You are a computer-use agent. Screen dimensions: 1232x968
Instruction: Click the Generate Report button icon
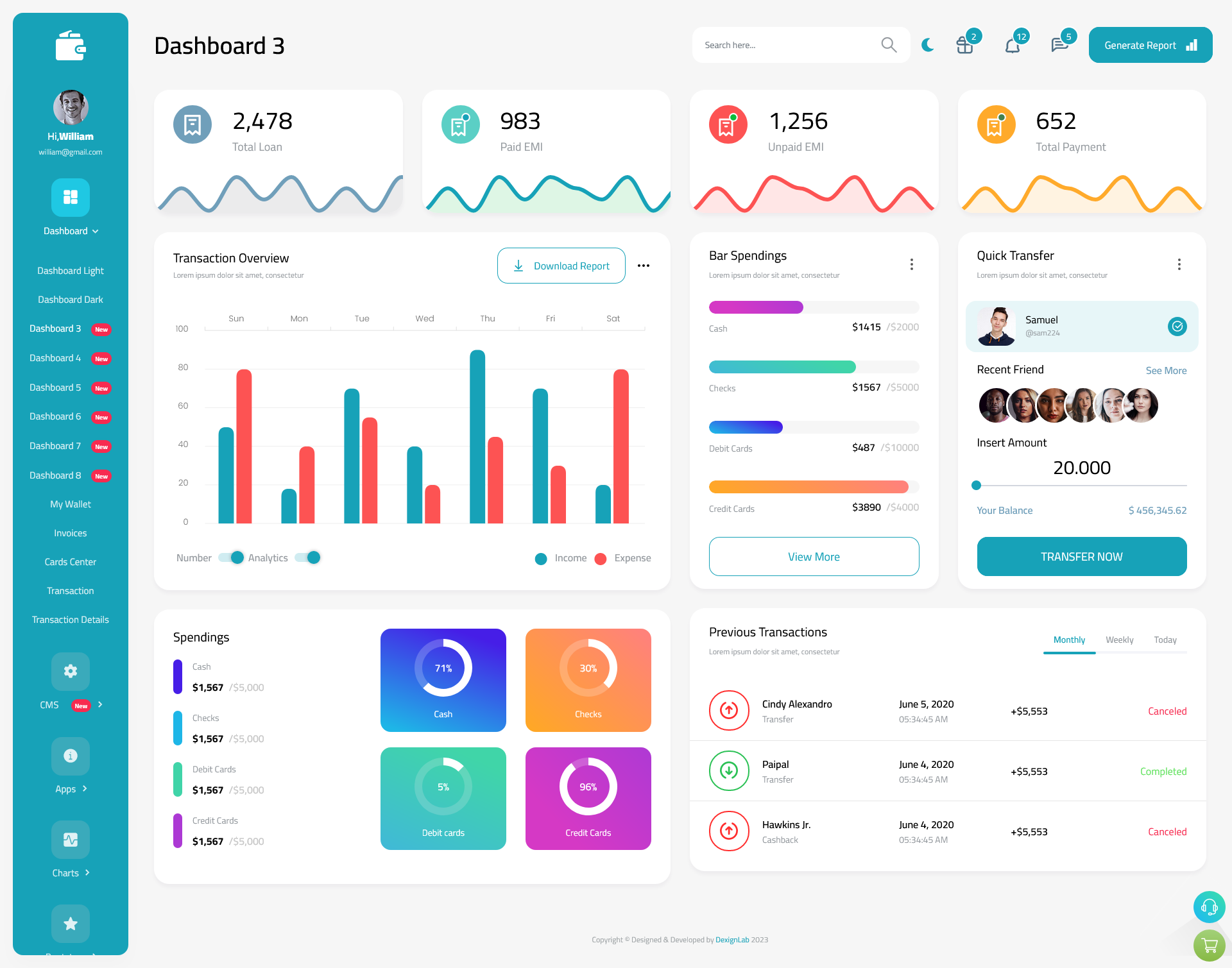(x=1191, y=44)
